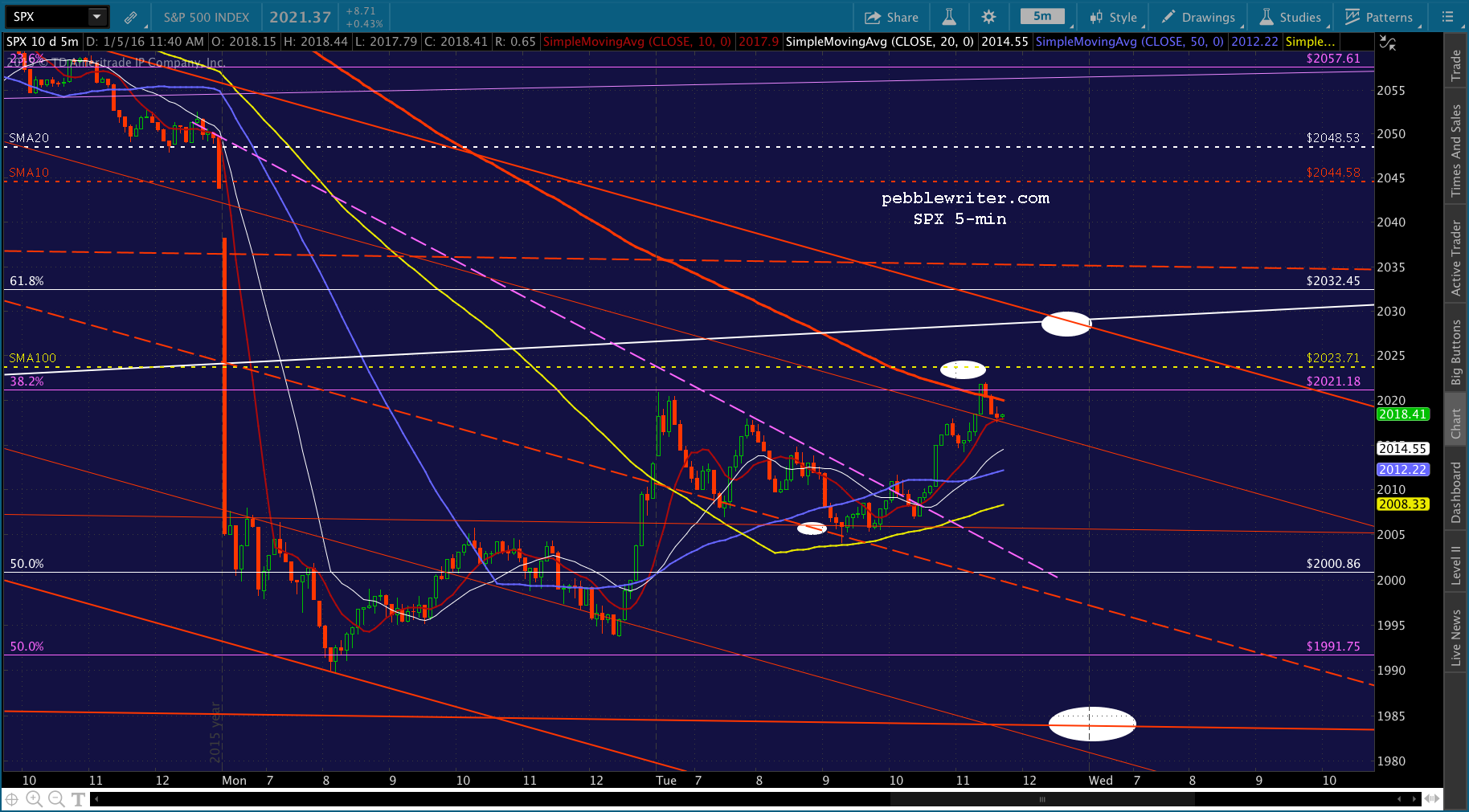Viewport: 1469px width, 812px height.
Task: Open the 5m timeframe selector
Action: 1042,16
